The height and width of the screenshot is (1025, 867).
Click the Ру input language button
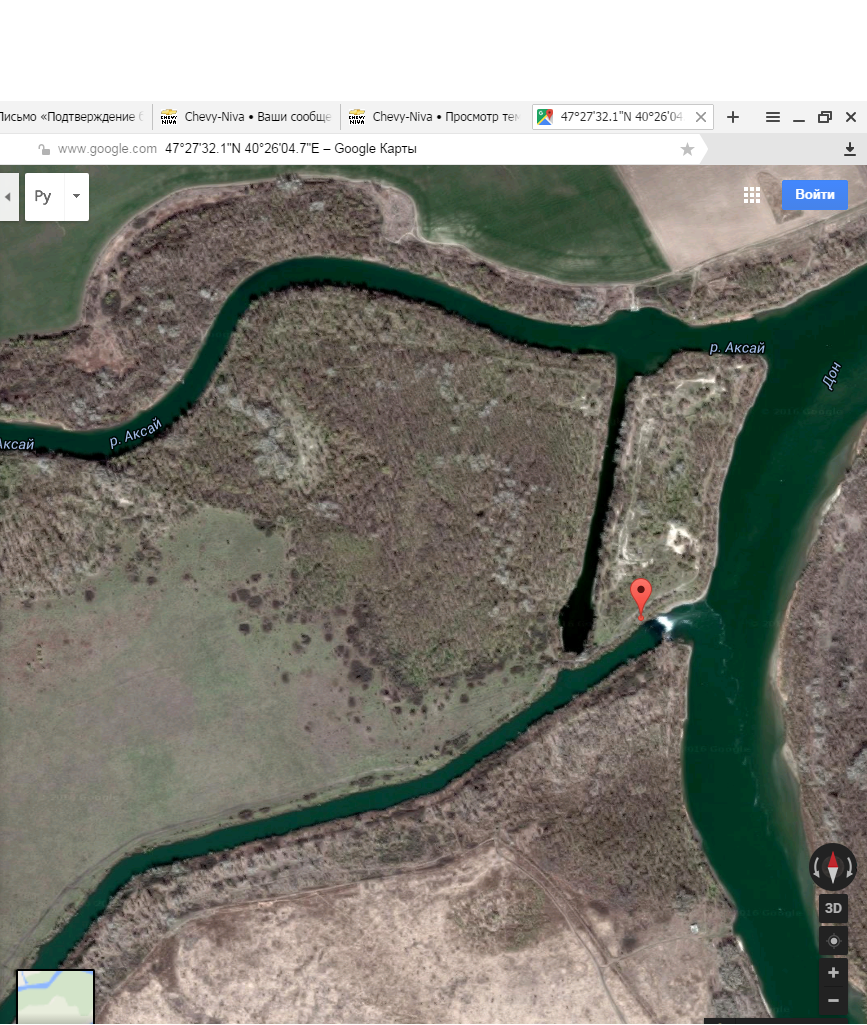[43, 196]
